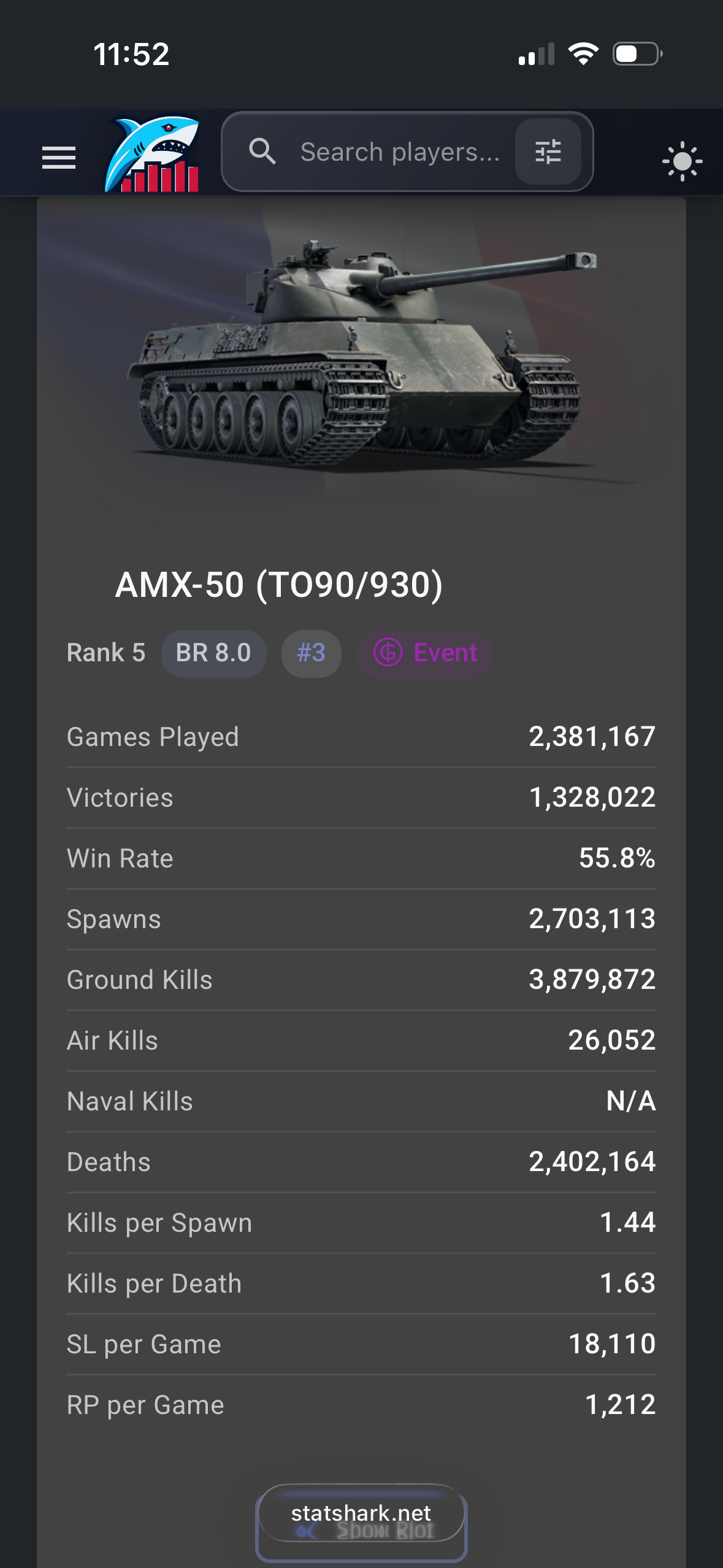Click the StatShark shark logo
723x1568 pixels.
(x=153, y=153)
